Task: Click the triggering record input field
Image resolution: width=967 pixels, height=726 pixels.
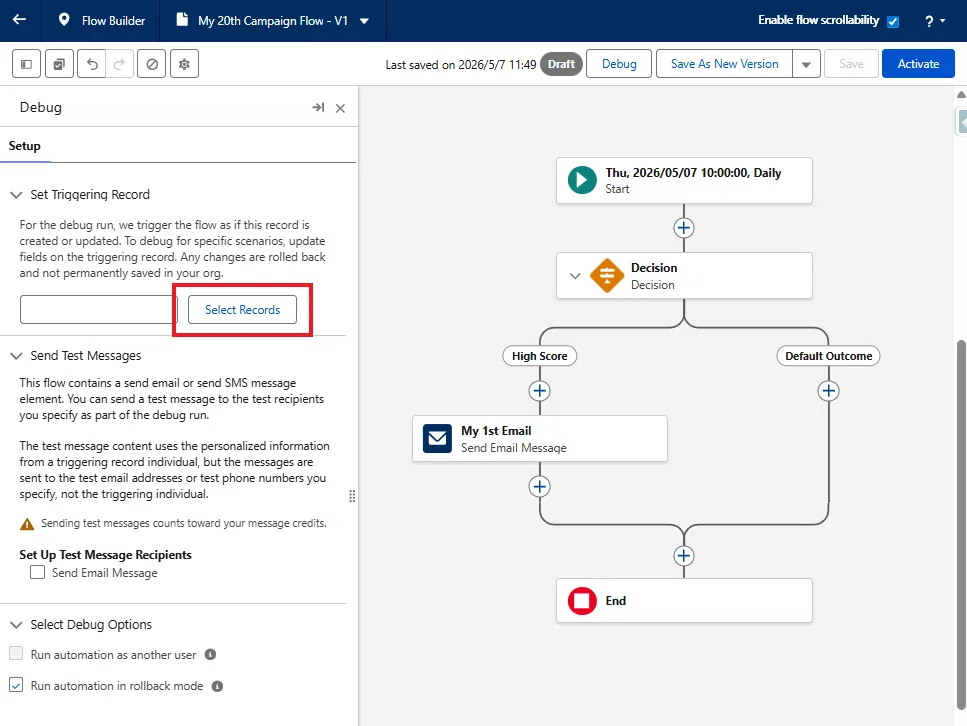Action: [x=99, y=310]
